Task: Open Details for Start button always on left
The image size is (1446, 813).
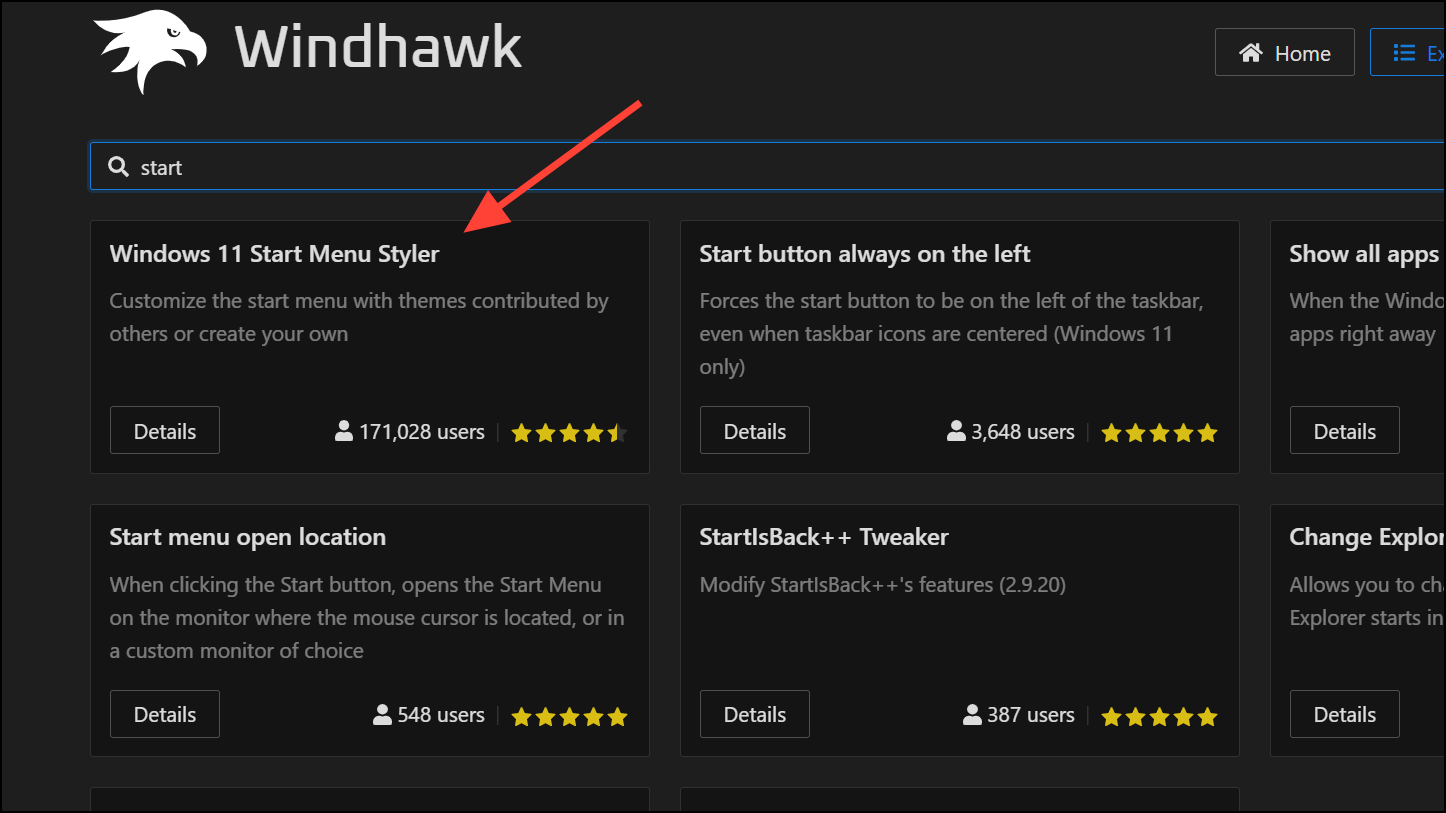Action: click(755, 431)
